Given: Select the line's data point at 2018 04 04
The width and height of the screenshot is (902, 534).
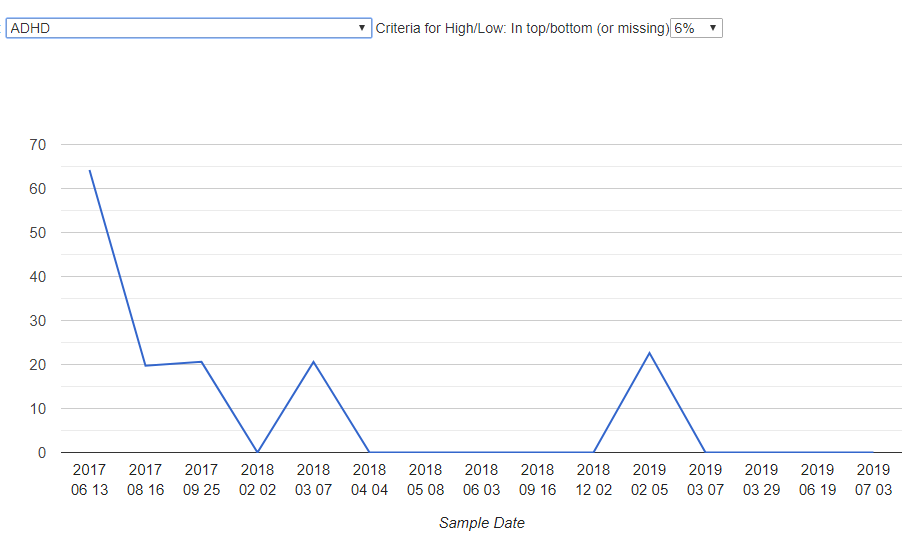Looking at the screenshot, I should (x=370, y=452).
